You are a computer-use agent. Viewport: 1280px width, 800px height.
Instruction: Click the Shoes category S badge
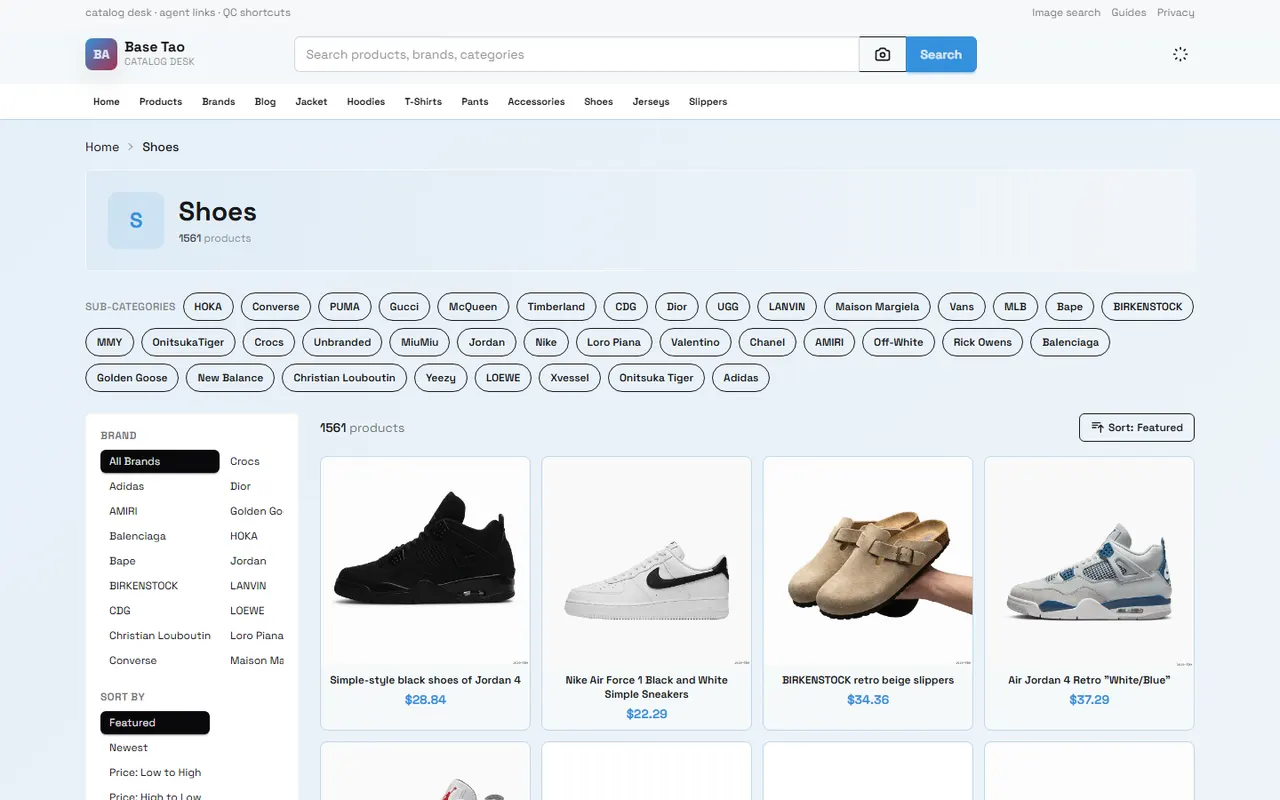click(x=136, y=220)
